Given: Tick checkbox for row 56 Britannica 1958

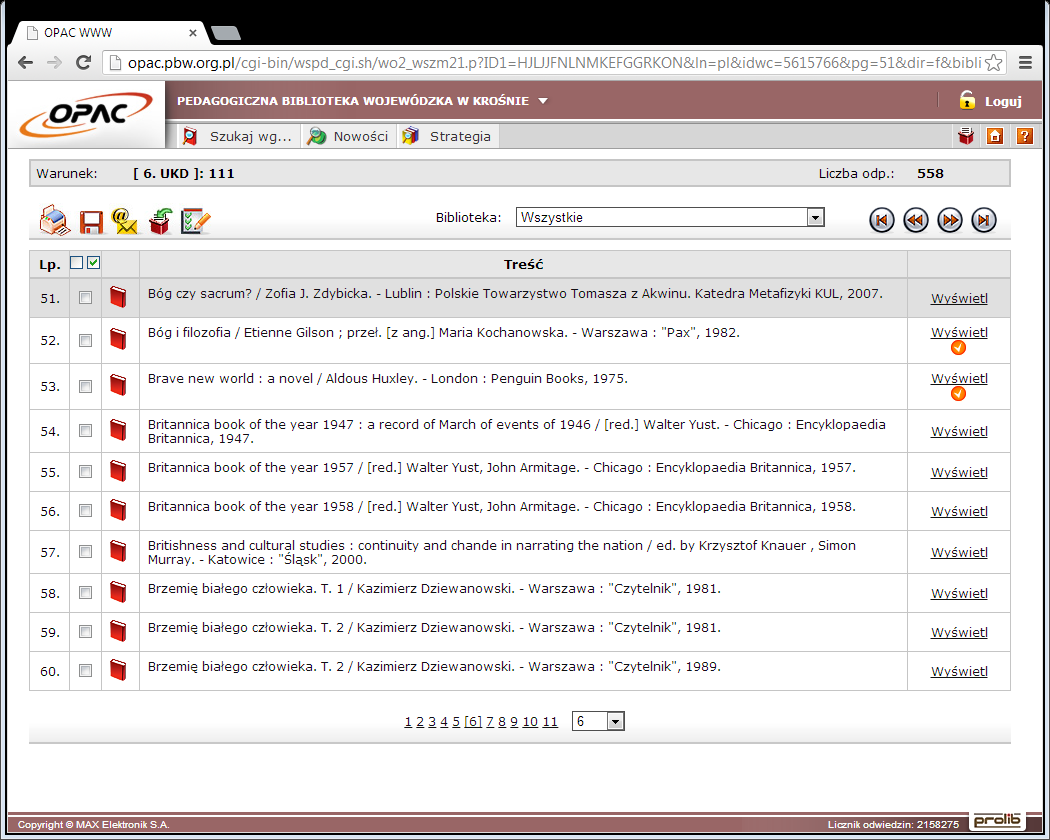Looking at the screenshot, I should click(85, 511).
